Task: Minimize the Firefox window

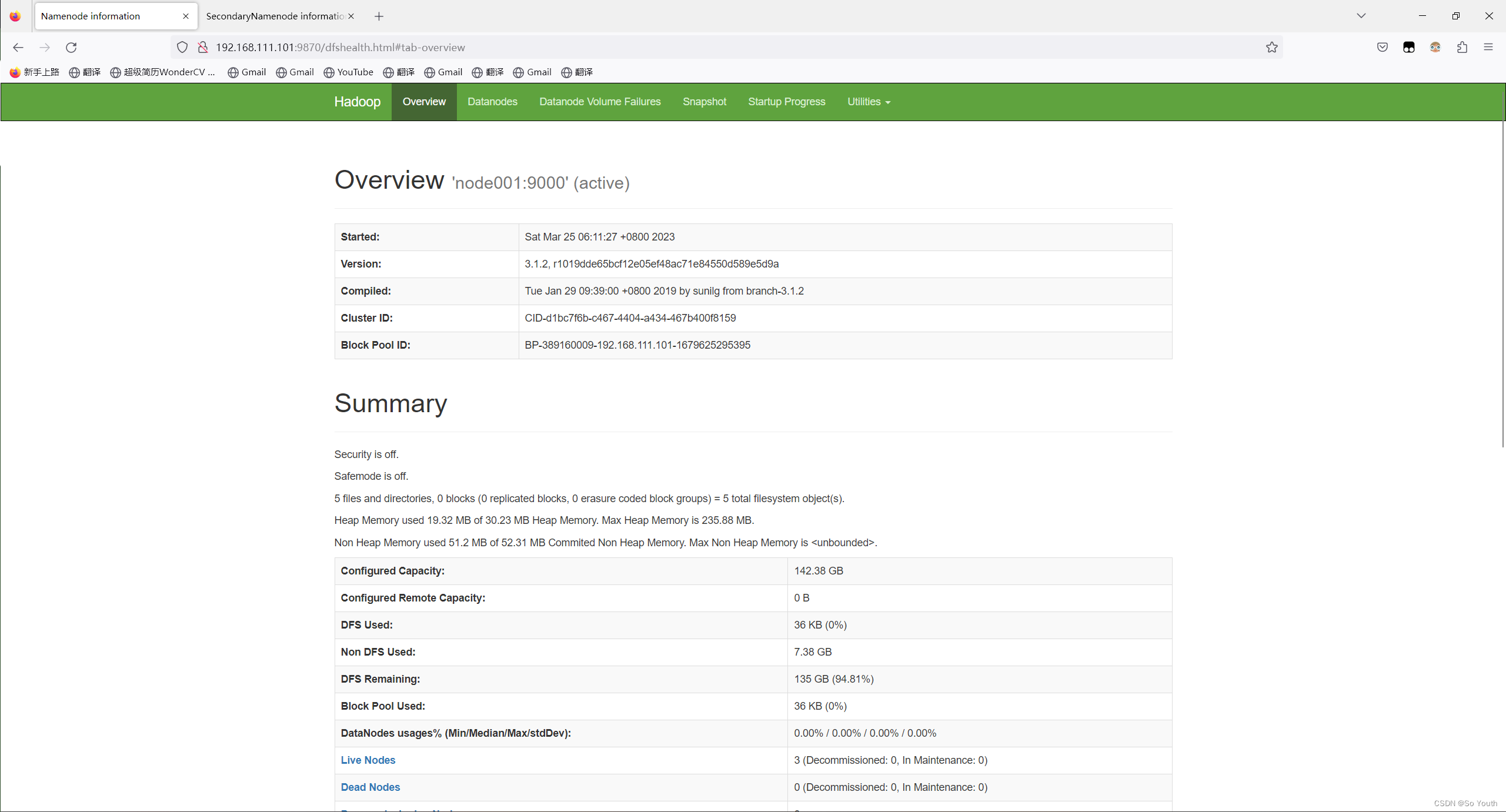Action: click(1422, 16)
